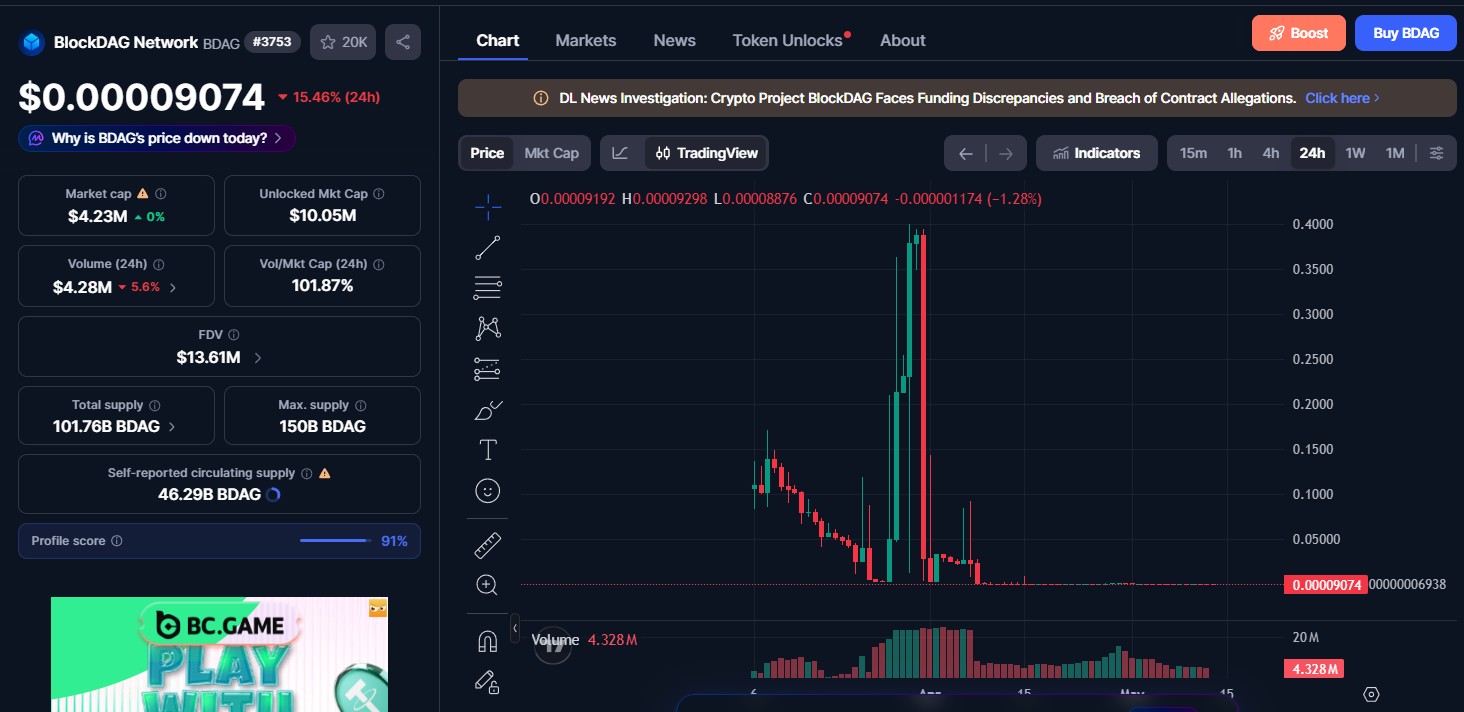
Task: Open the Indicators menu
Action: coord(1097,153)
